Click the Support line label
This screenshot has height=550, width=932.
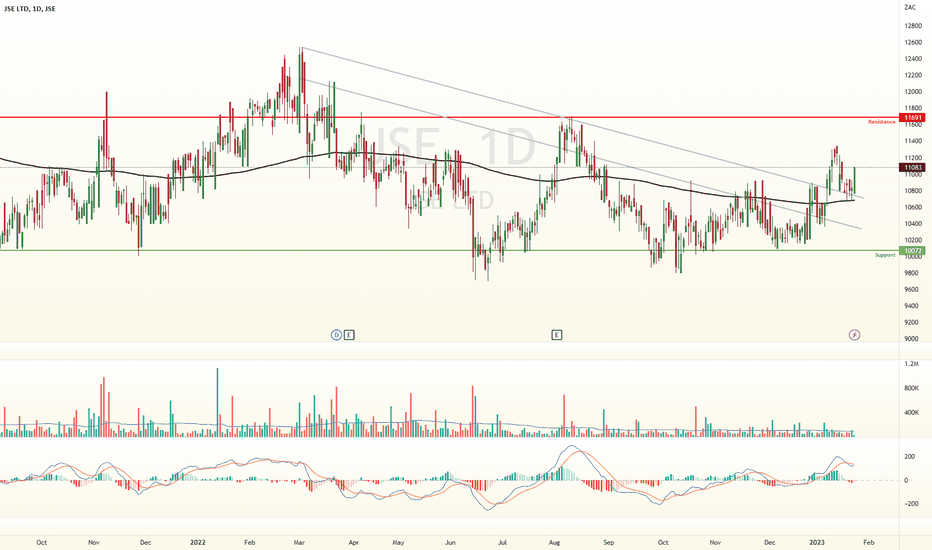click(885, 255)
